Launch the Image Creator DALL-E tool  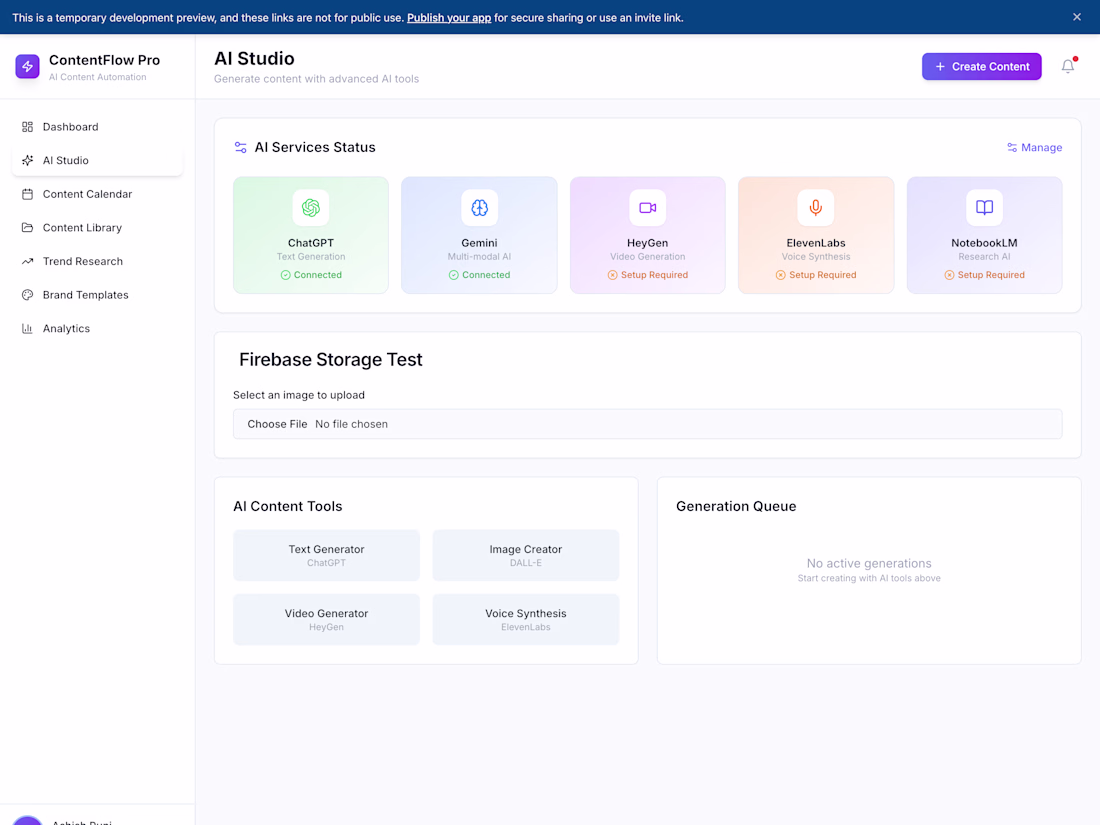[525, 556]
